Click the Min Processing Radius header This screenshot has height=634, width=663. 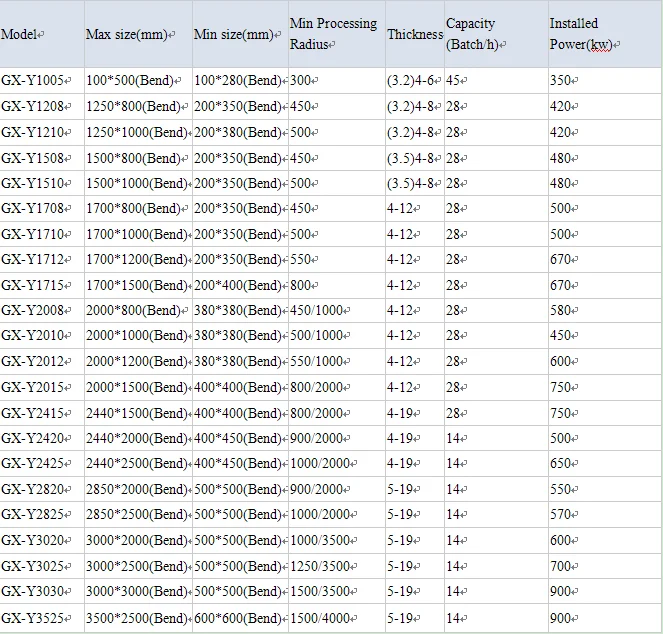(334, 33)
